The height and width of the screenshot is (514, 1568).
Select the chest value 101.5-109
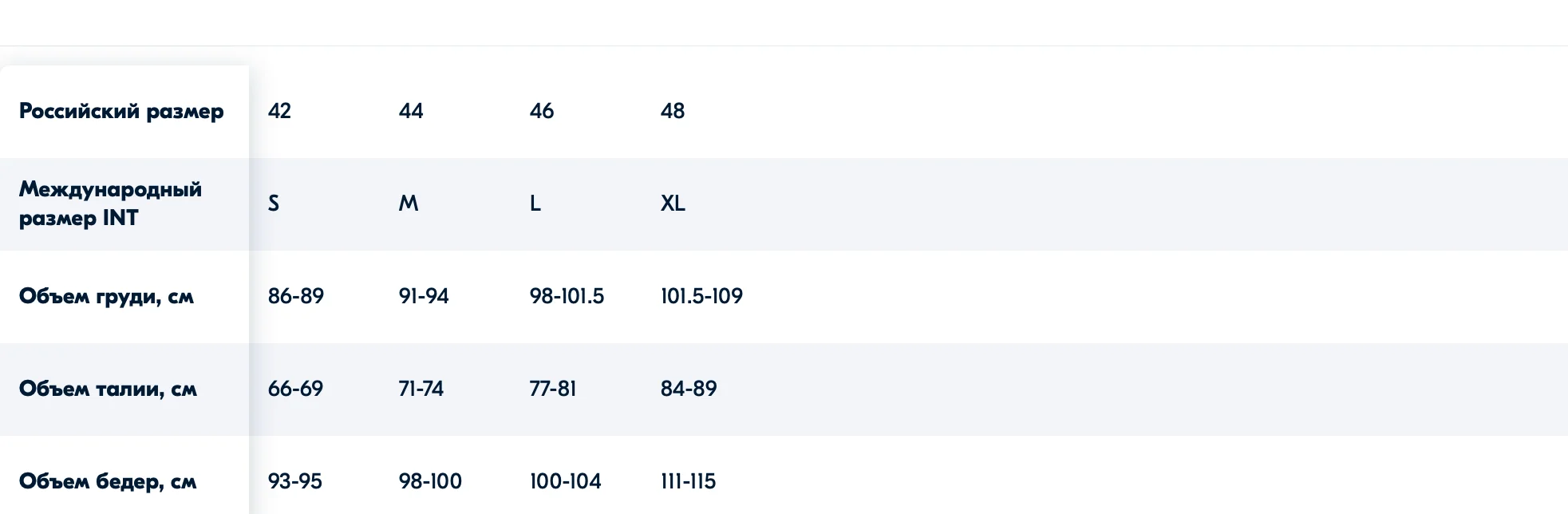[x=701, y=296]
